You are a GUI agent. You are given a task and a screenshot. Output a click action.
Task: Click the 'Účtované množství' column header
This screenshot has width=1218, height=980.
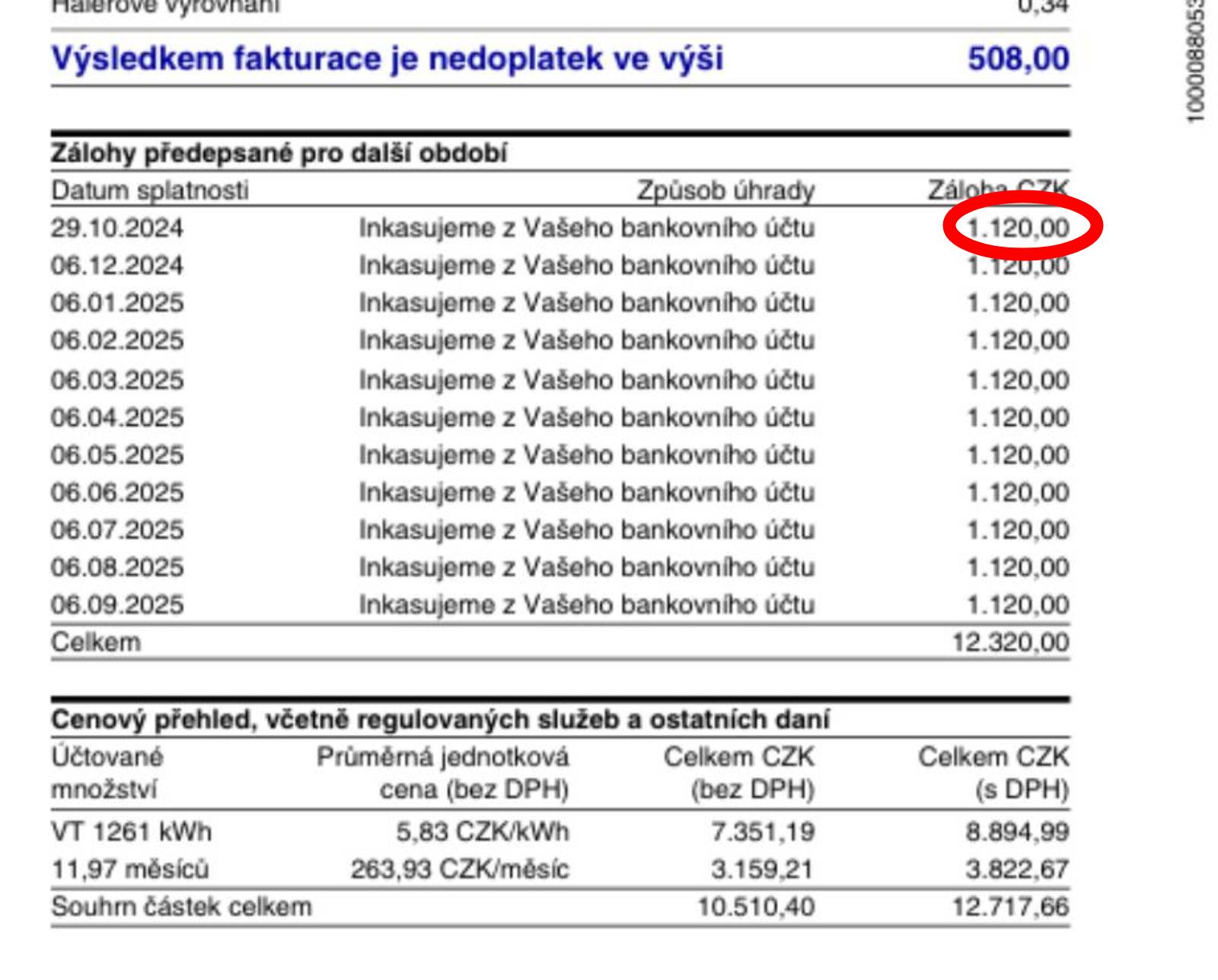(107, 774)
